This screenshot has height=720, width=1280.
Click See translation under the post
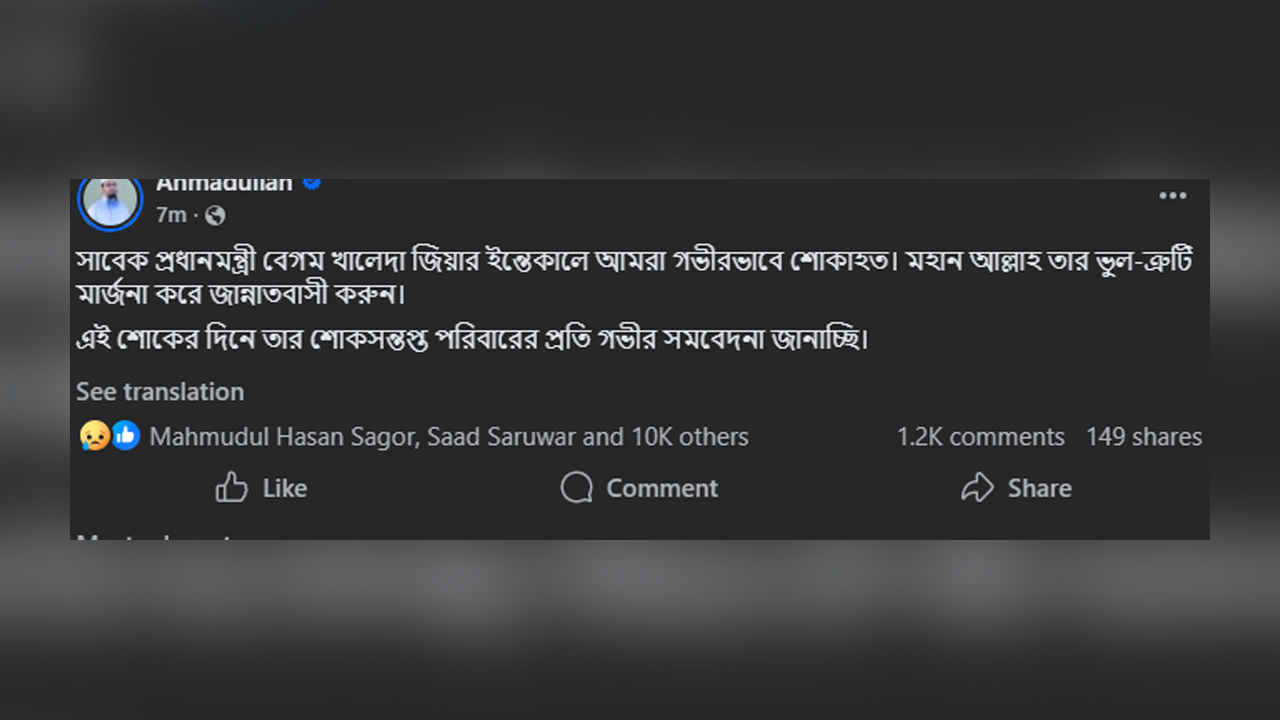click(x=160, y=392)
